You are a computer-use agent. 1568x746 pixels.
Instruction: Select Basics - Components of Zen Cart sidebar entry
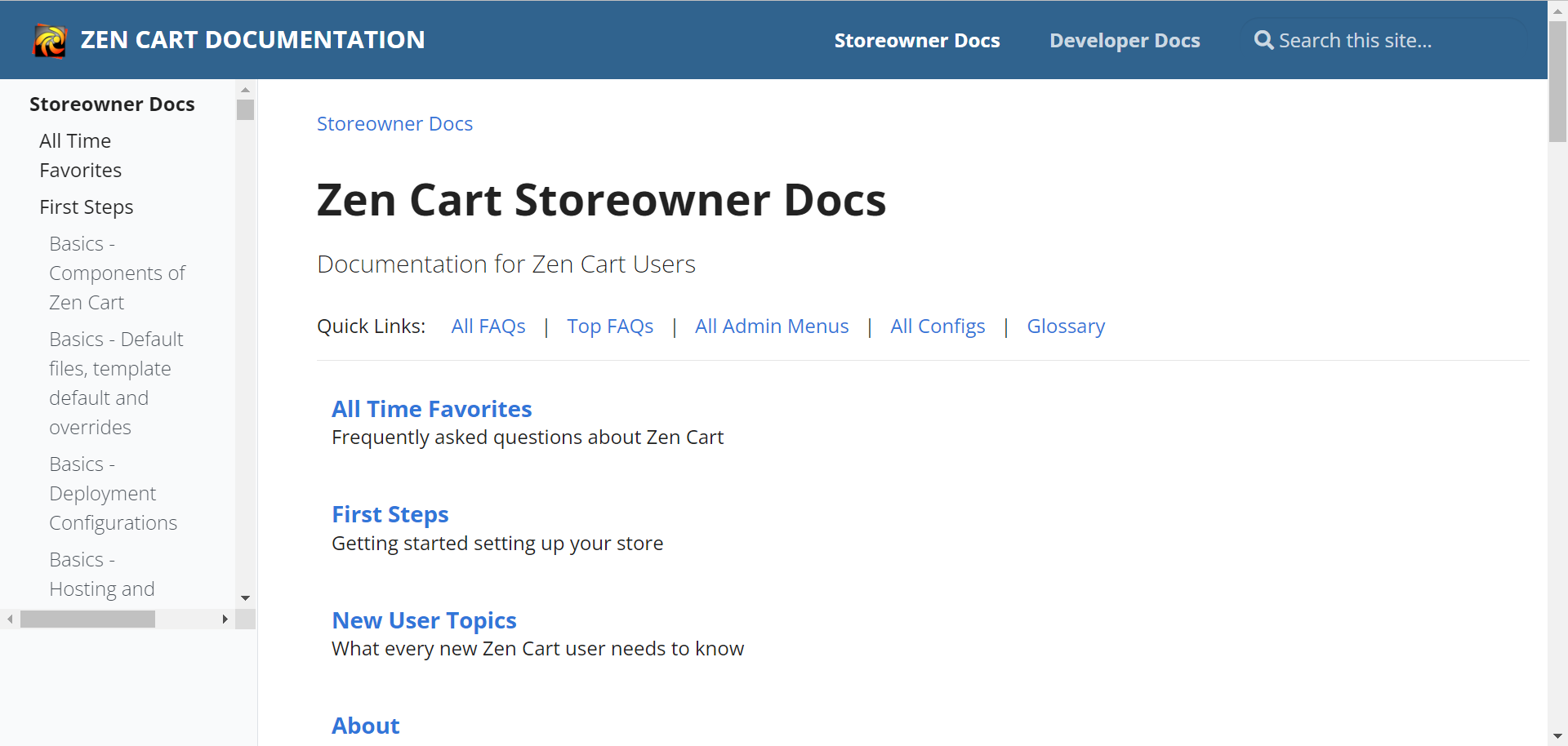(117, 273)
